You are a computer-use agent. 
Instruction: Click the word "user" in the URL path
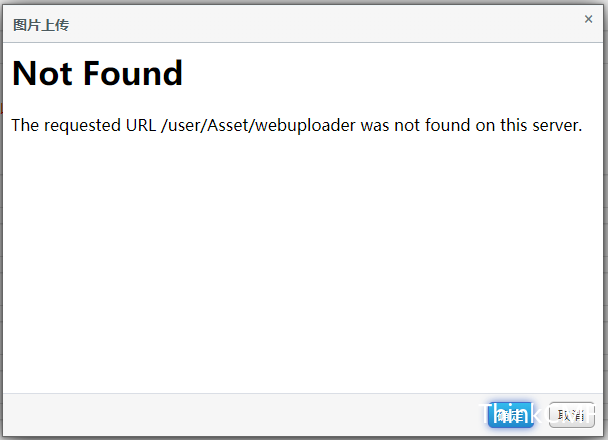coord(182,126)
